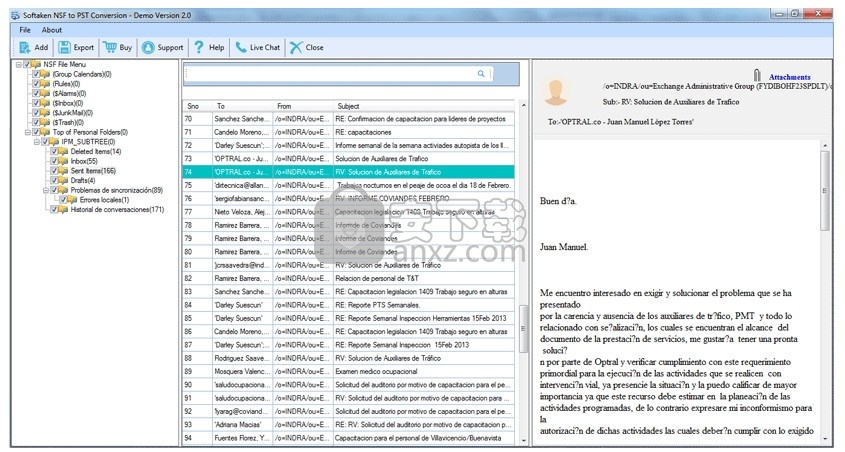Click the email list vertical scrollbar thumb
Viewport: 845px width, 452px height.
(x=523, y=329)
